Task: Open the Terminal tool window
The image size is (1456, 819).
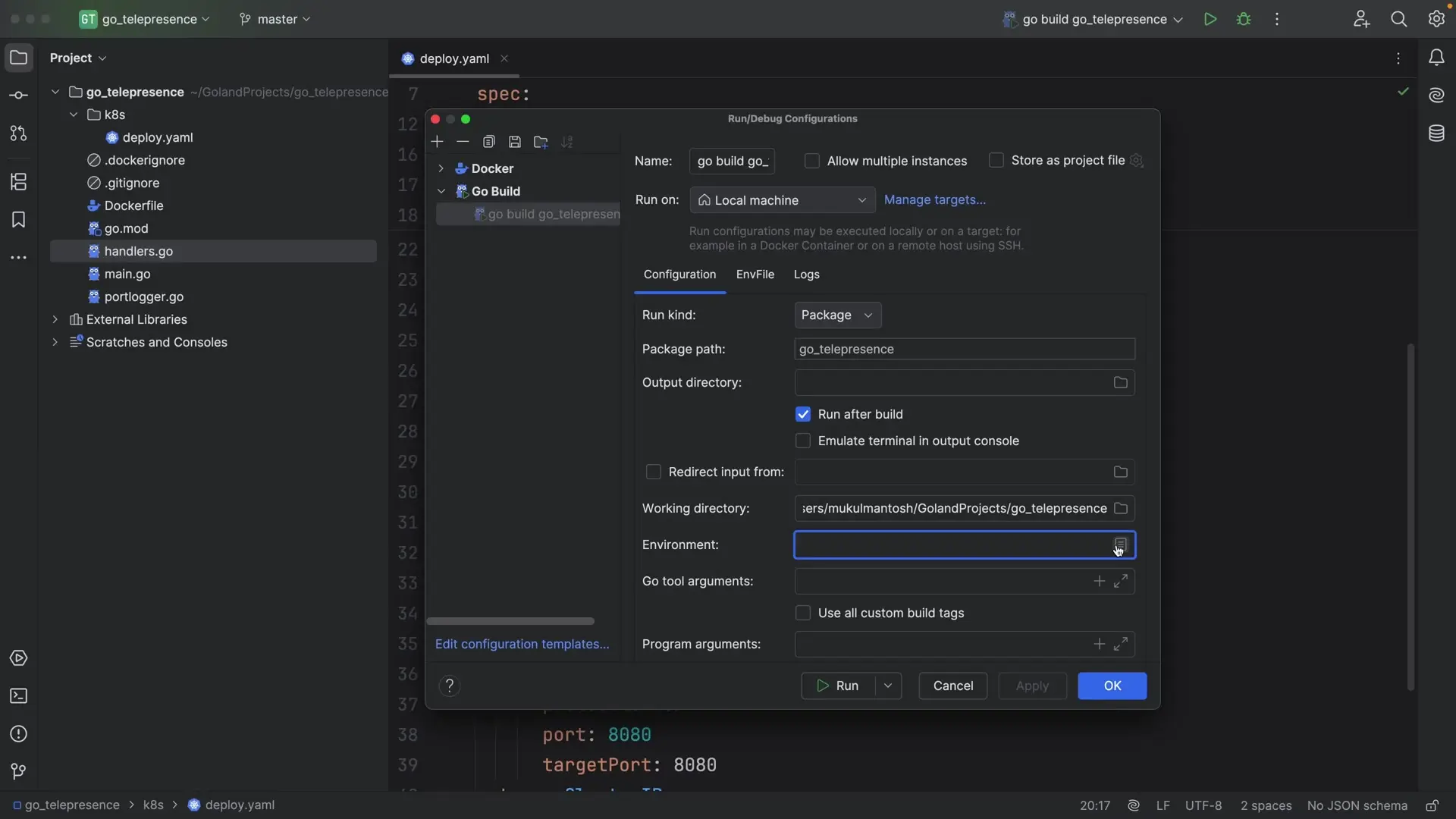Action: click(x=19, y=696)
